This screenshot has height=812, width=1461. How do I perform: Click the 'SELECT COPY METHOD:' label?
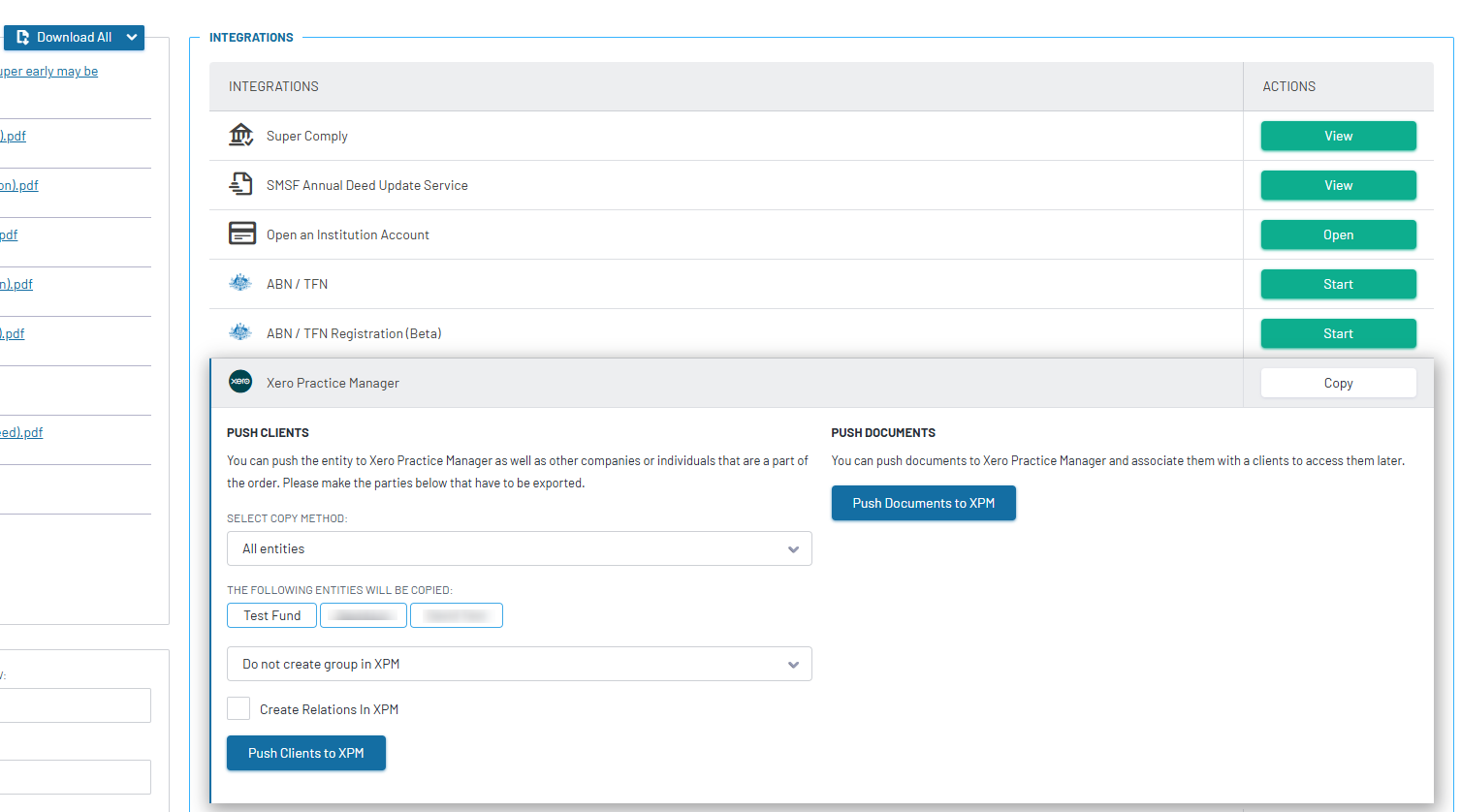tap(287, 518)
